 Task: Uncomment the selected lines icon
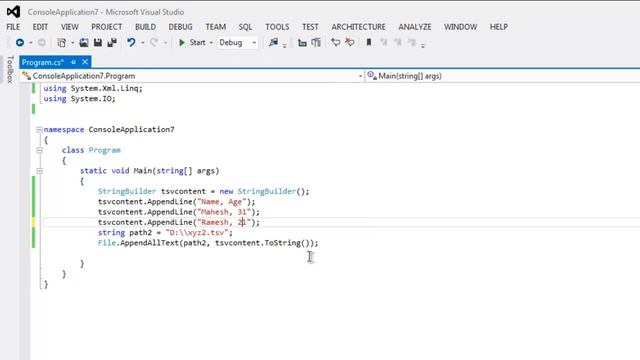pyautogui.click(x=350, y=42)
